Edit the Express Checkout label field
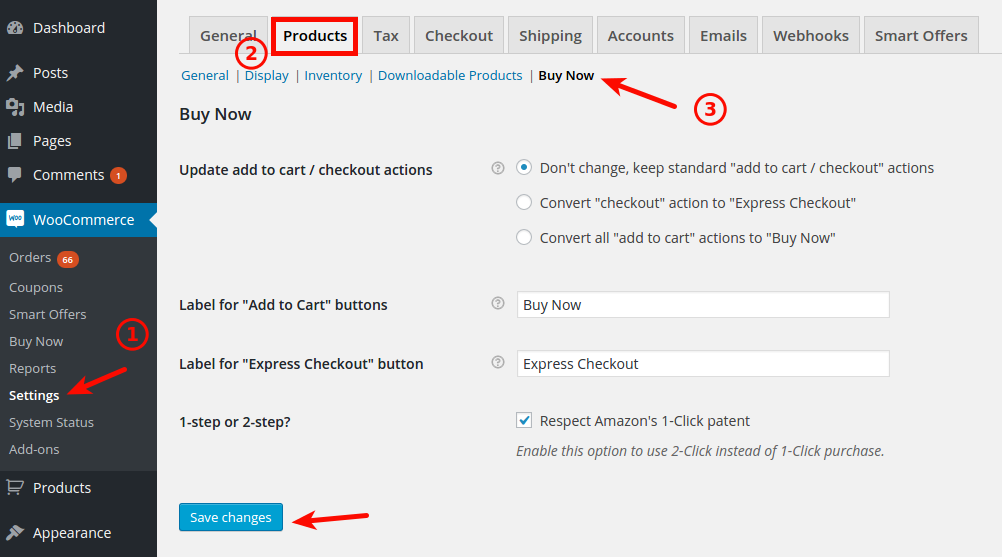The image size is (1002, 557). 703,363
